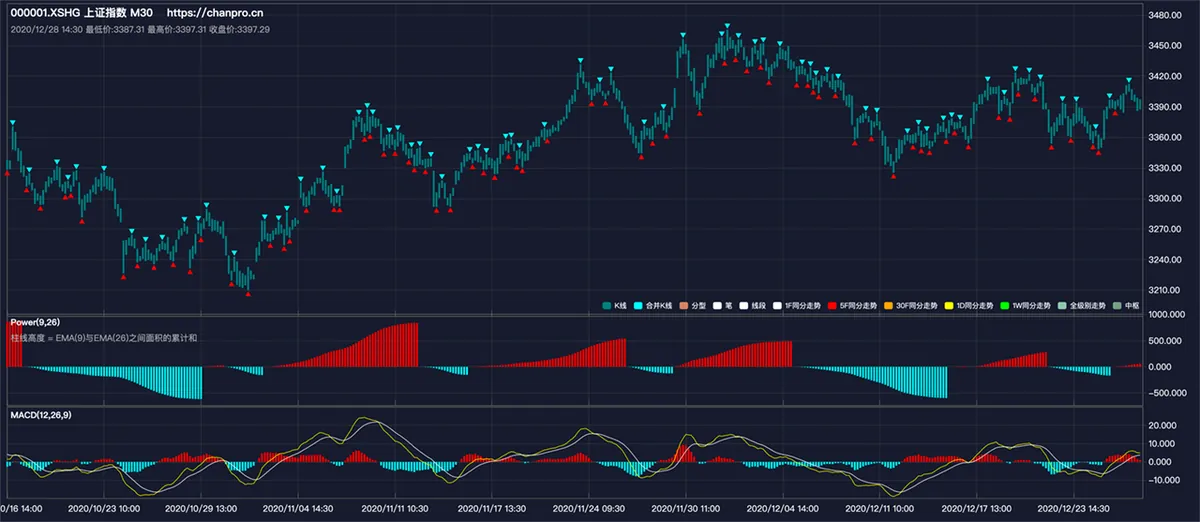Image resolution: width=1200 pixels, height=522 pixels.
Task: Click the 2020/10/23 10:00 time axis label
Action: (104, 508)
